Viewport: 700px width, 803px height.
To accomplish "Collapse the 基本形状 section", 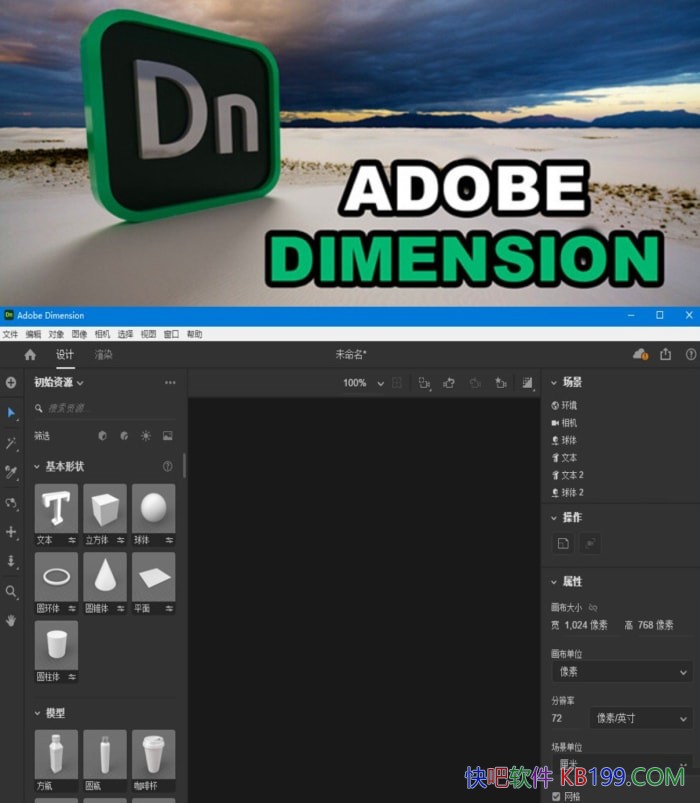I will (38, 467).
